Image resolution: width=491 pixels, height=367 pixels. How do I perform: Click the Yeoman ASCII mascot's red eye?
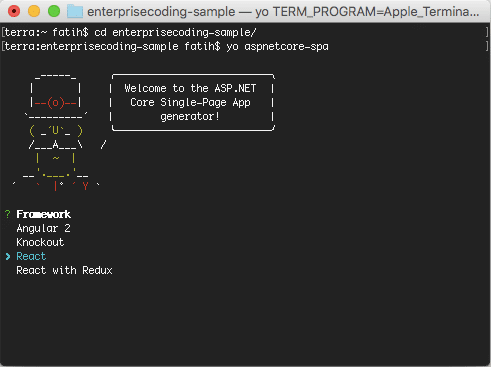click(x=55, y=103)
